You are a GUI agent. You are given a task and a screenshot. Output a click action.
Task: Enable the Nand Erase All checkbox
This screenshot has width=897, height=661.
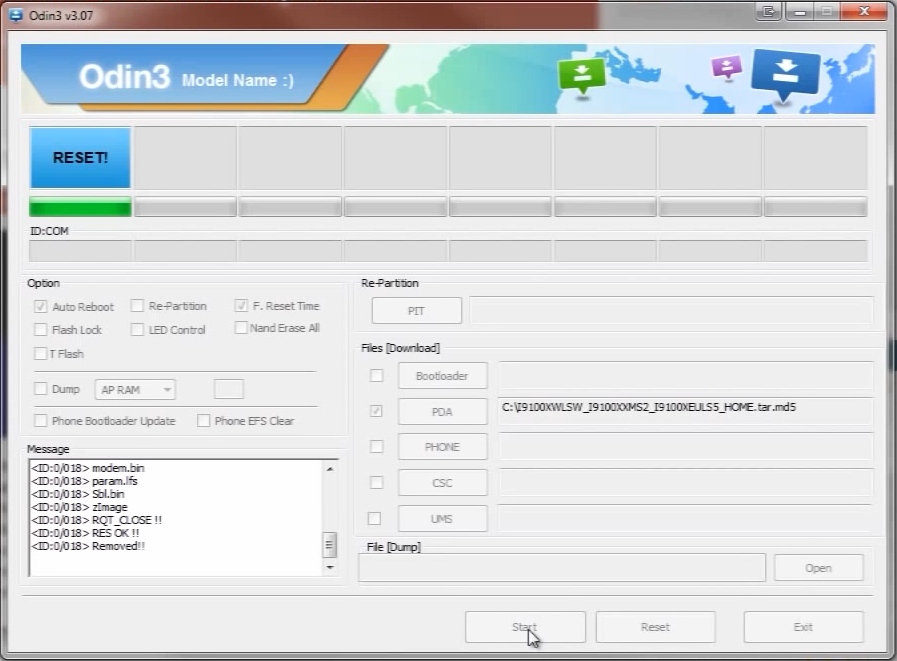pyautogui.click(x=241, y=328)
